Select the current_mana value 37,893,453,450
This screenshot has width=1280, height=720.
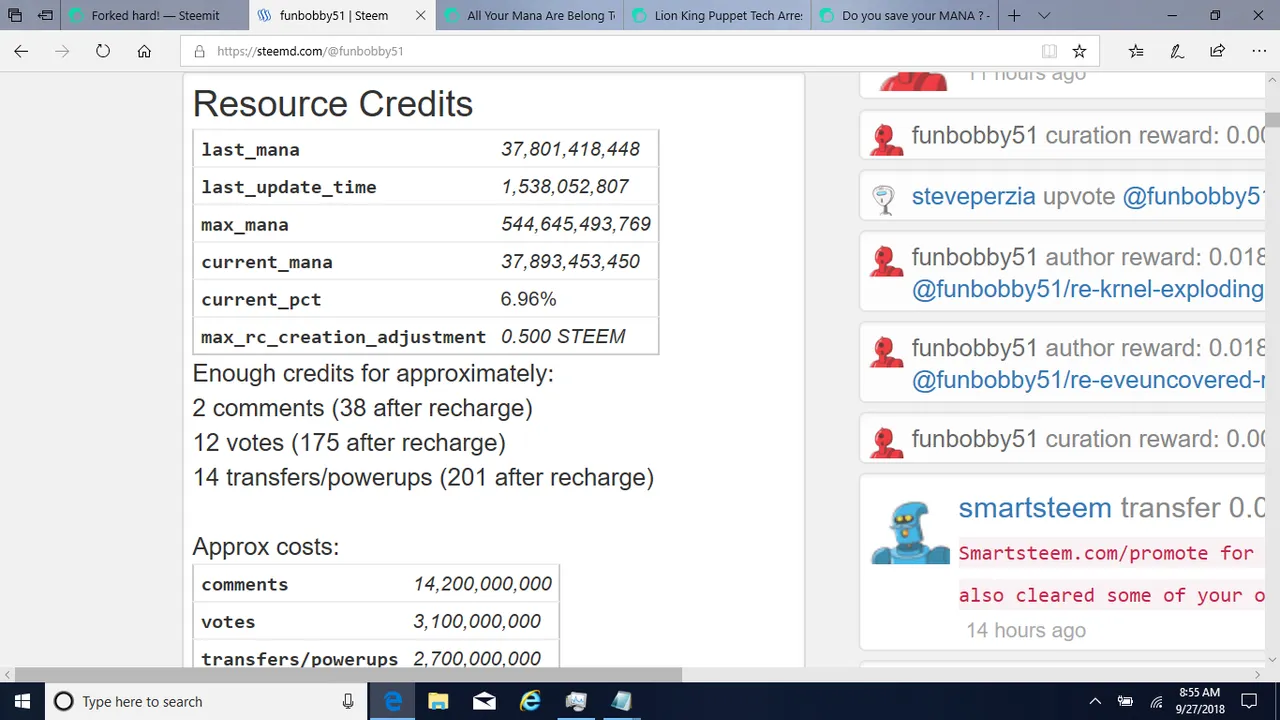[570, 261]
